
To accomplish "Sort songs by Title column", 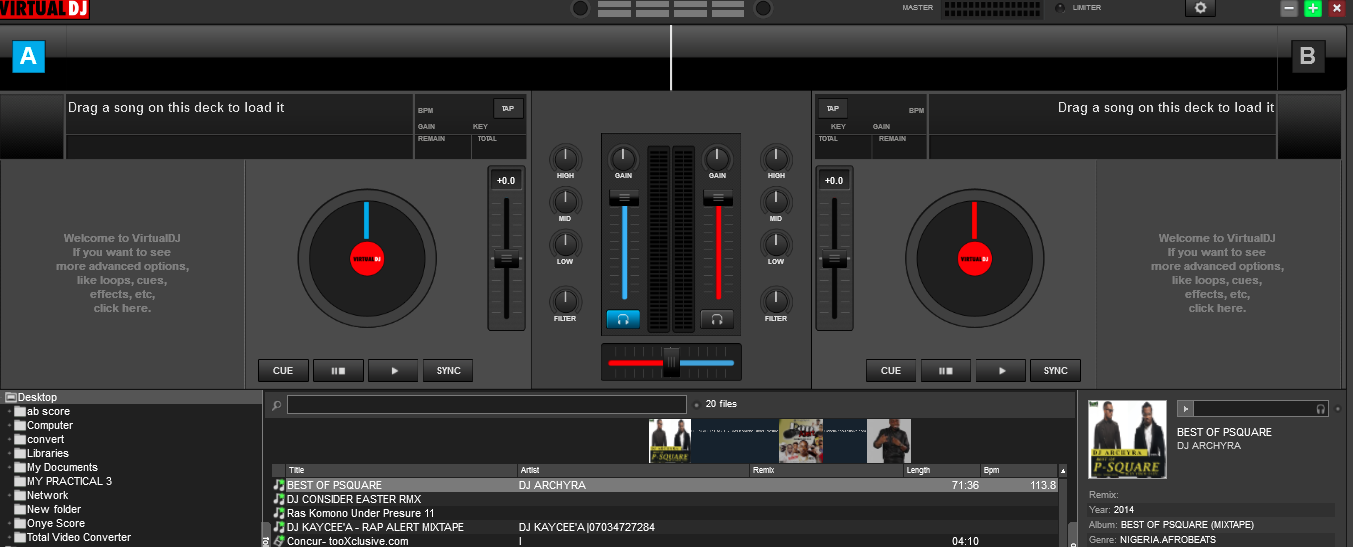I will pyautogui.click(x=401, y=470).
